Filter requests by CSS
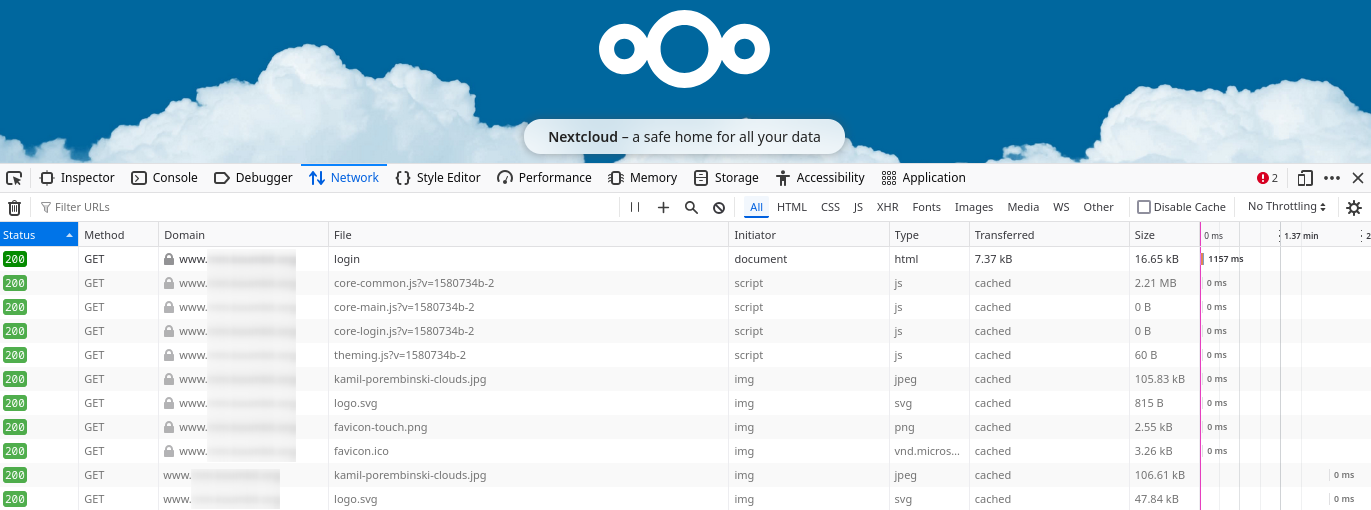Viewport: 1371px width, 510px height. click(x=830, y=207)
